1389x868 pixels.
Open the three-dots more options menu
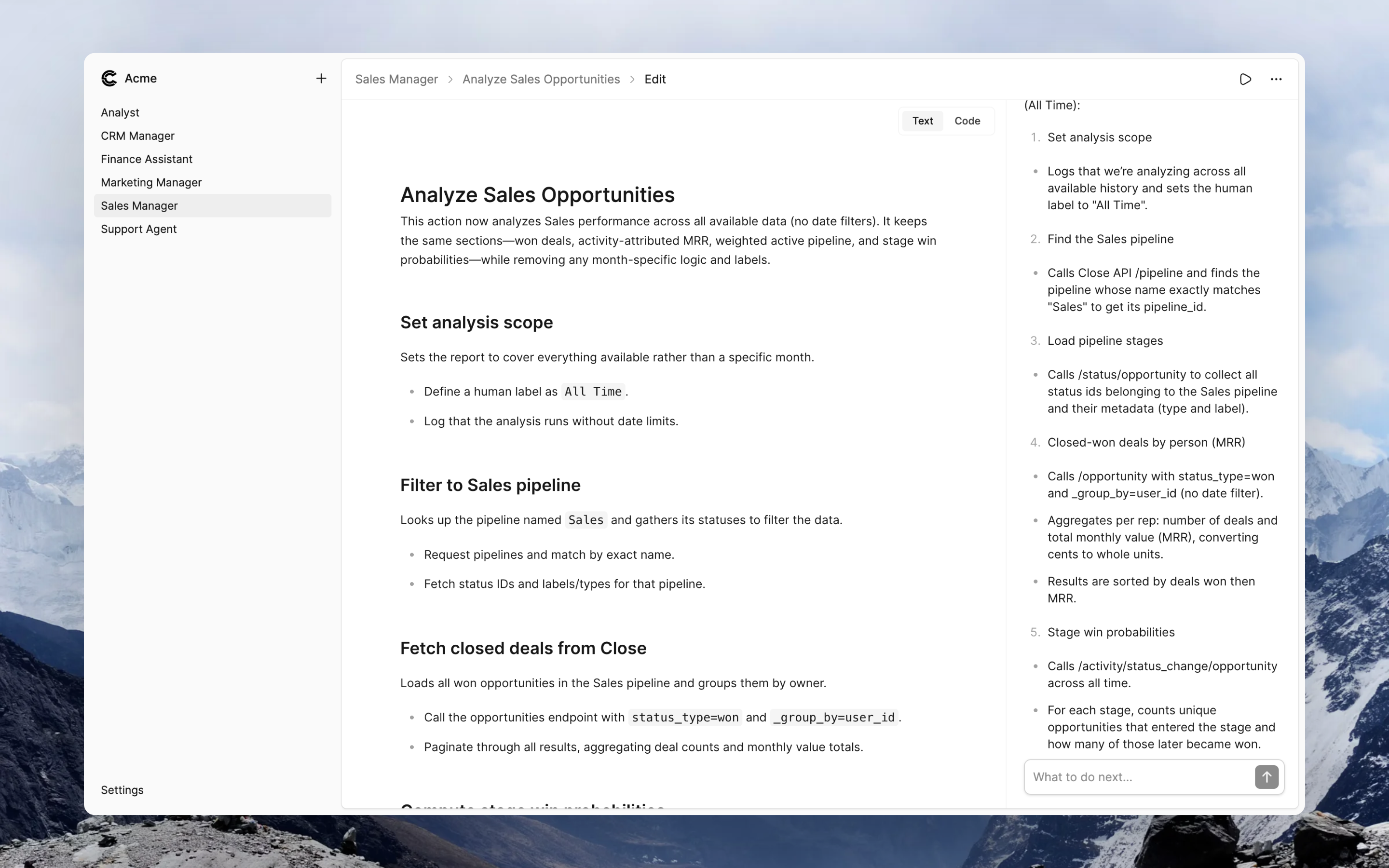[1275, 79]
